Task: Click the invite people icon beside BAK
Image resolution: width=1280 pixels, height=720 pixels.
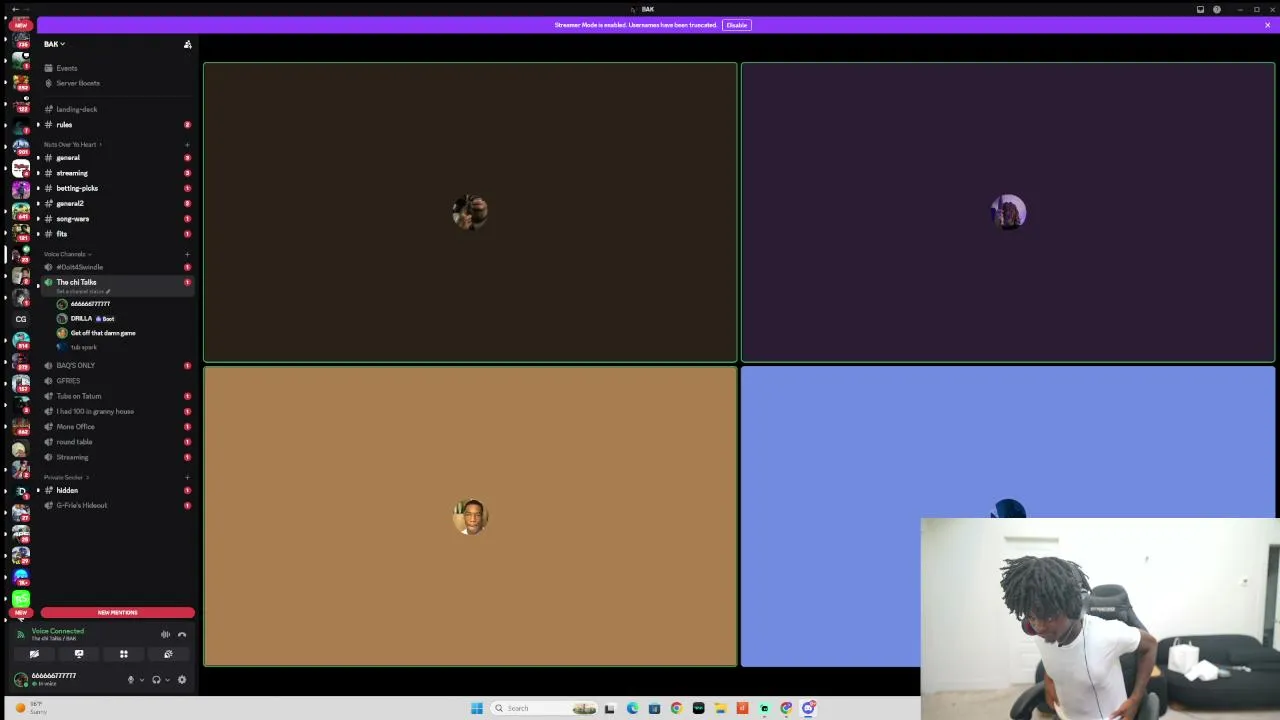Action: click(187, 44)
